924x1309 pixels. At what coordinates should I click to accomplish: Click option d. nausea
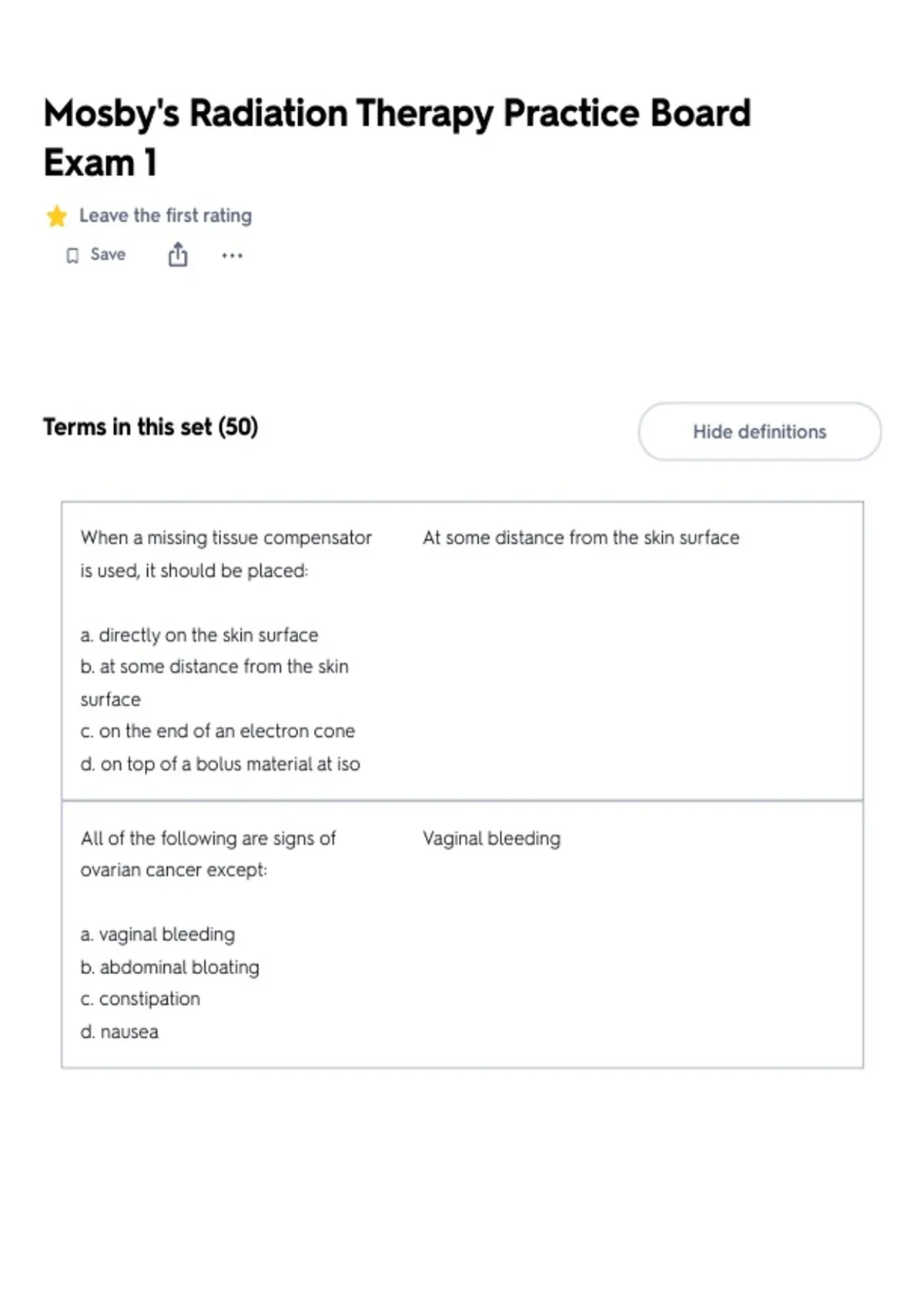(x=119, y=1032)
